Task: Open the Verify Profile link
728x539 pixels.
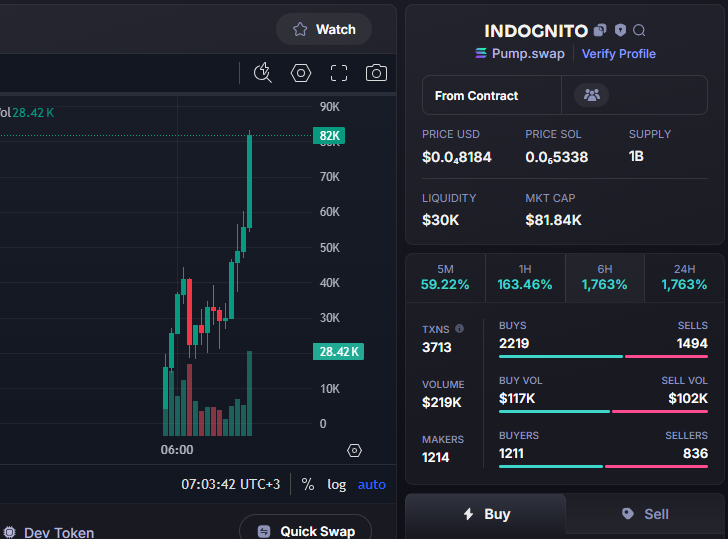Action: [618, 54]
